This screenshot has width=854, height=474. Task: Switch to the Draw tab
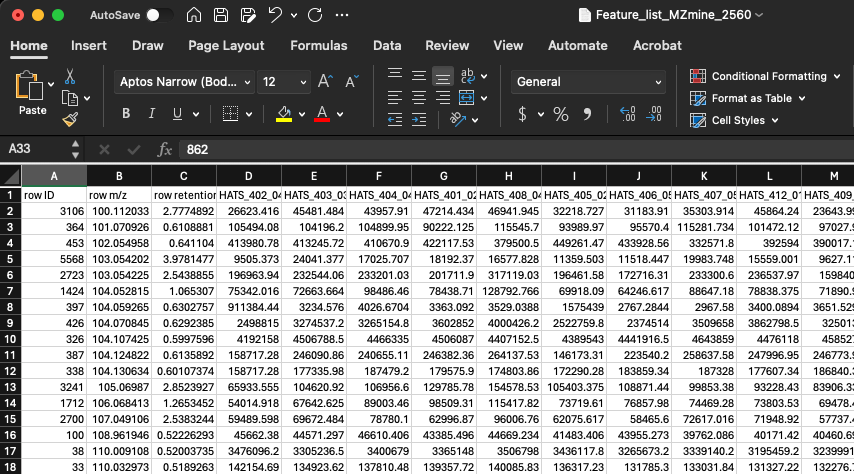click(x=148, y=46)
